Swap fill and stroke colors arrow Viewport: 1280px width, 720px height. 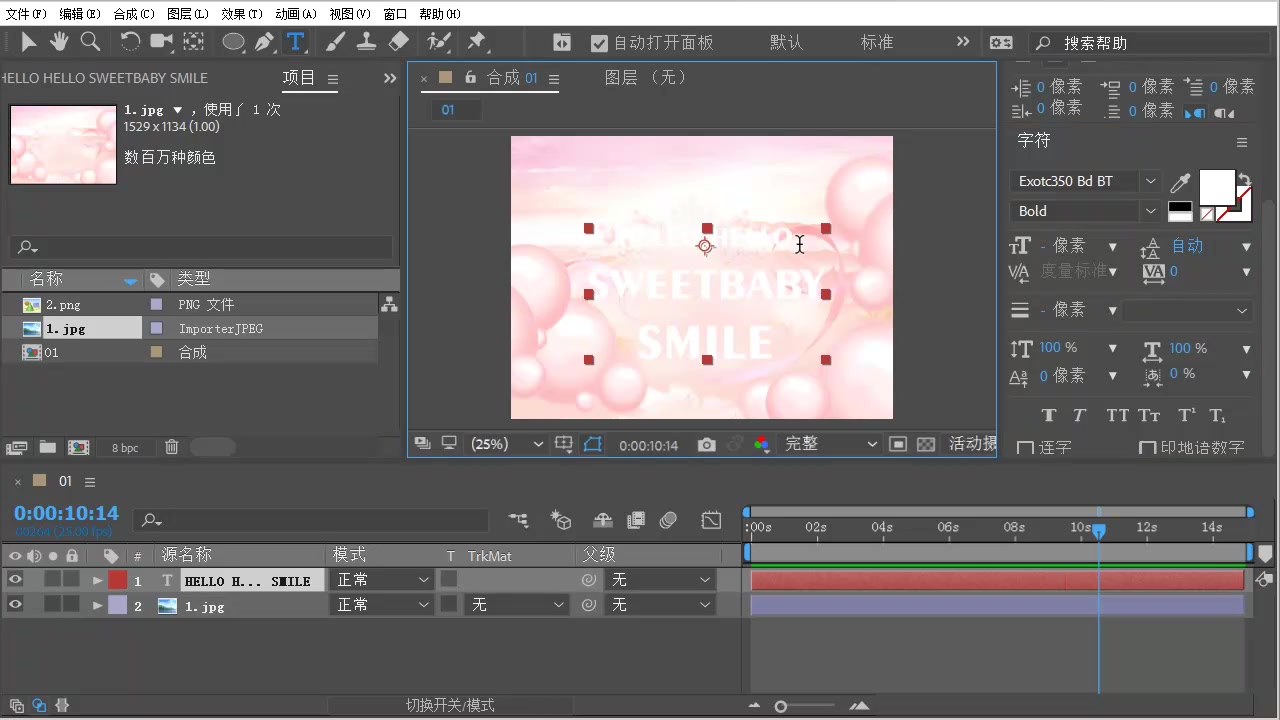pyautogui.click(x=1244, y=179)
